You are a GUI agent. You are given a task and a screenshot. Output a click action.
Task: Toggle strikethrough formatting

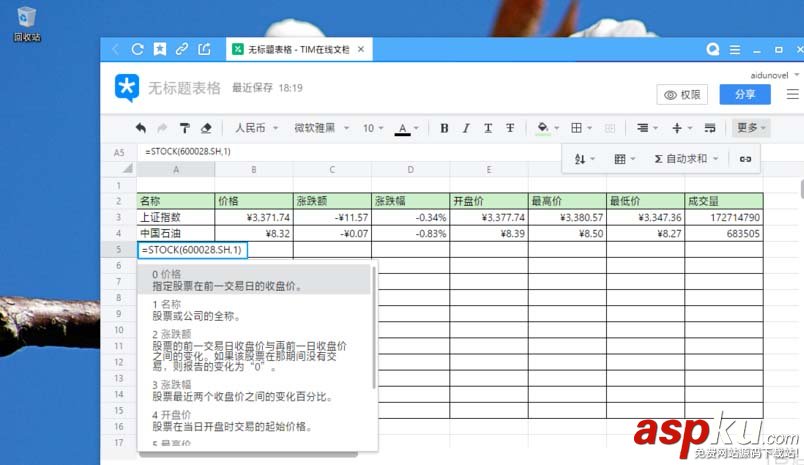tap(510, 128)
